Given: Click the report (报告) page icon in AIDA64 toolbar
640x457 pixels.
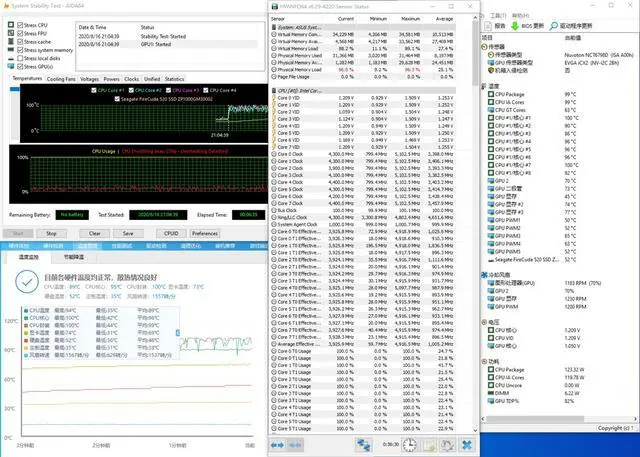Looking at the screenshot, I should tap(488, 26).
